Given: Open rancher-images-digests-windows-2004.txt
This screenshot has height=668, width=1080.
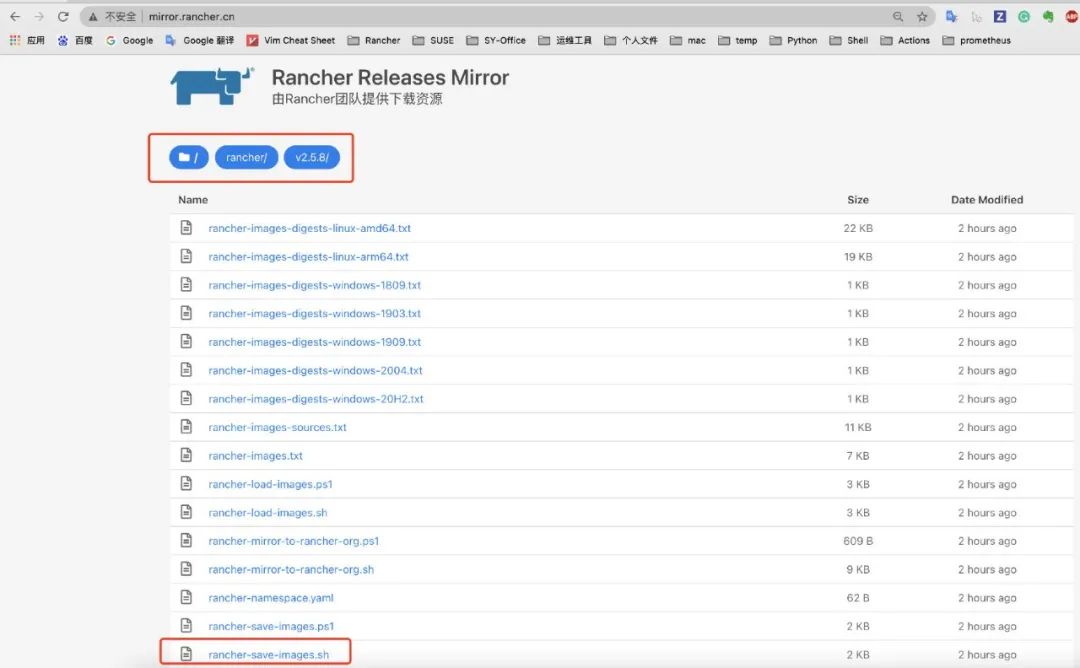Looking at the screenshot, I should point(315,370).
